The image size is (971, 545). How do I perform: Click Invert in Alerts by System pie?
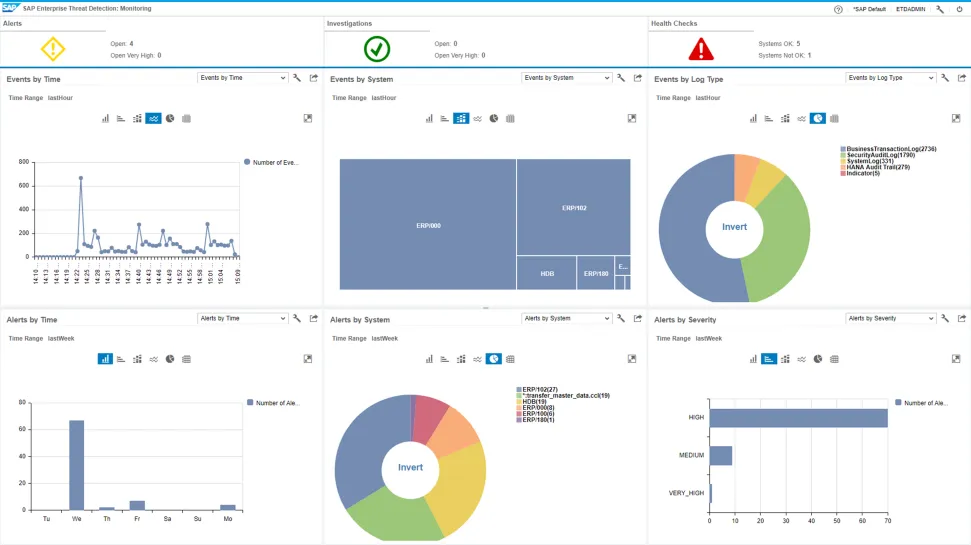coord(410,467)
